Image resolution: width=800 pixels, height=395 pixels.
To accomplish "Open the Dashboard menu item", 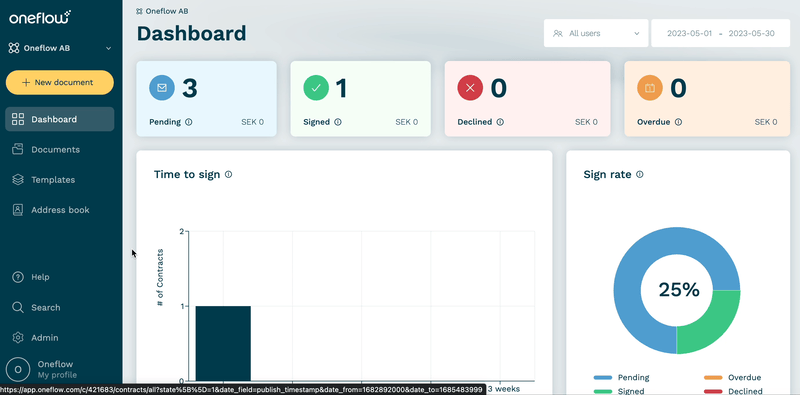I will [60, 119].
